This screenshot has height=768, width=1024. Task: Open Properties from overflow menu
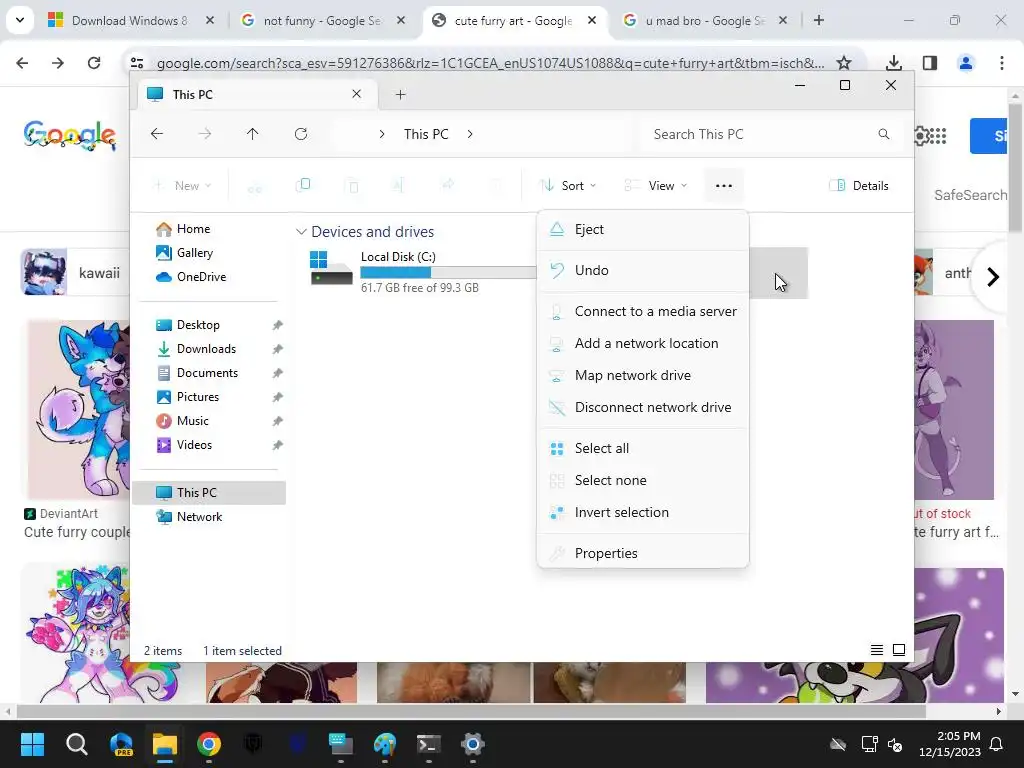(642, 553)
